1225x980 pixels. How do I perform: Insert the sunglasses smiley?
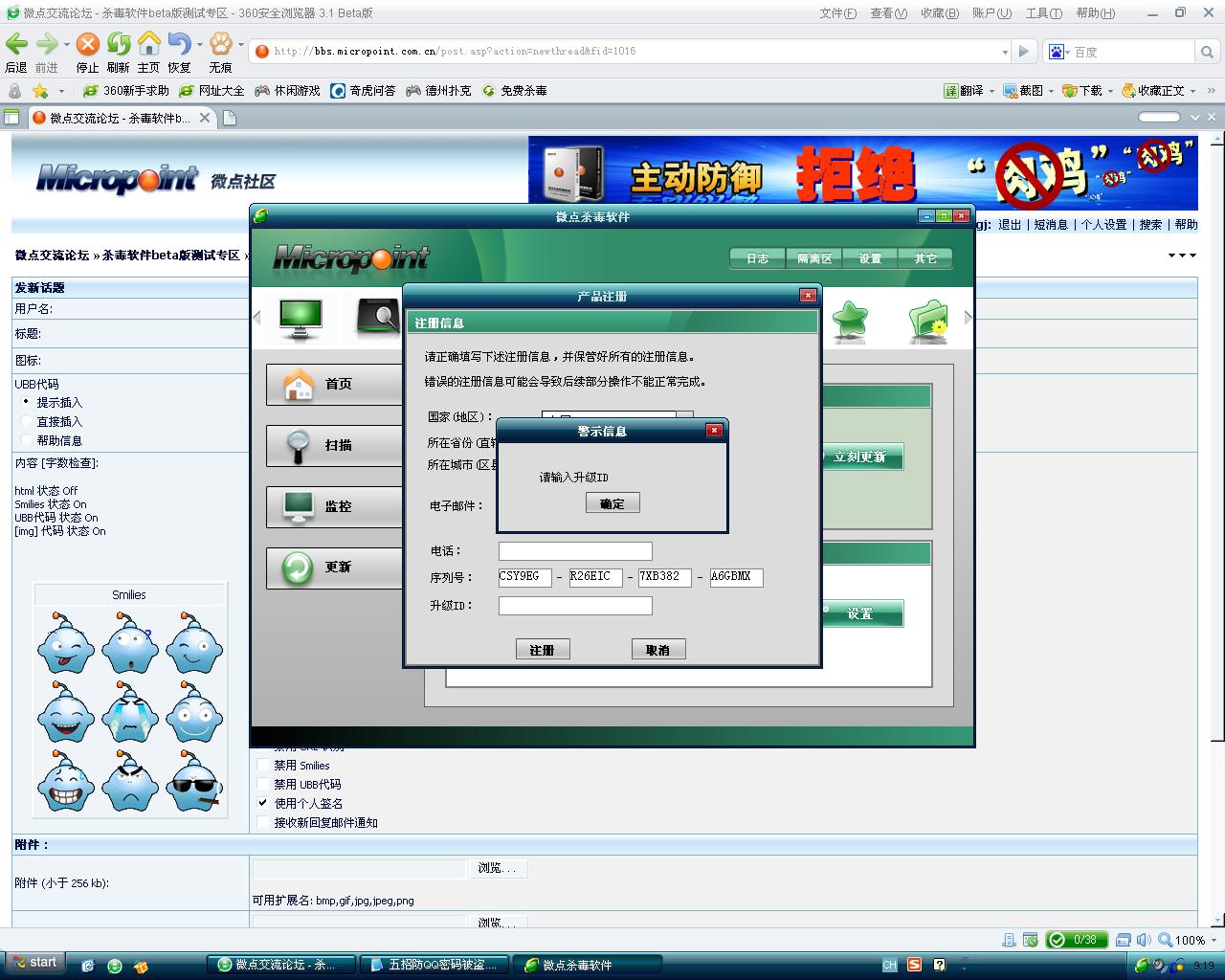[194, 780]
